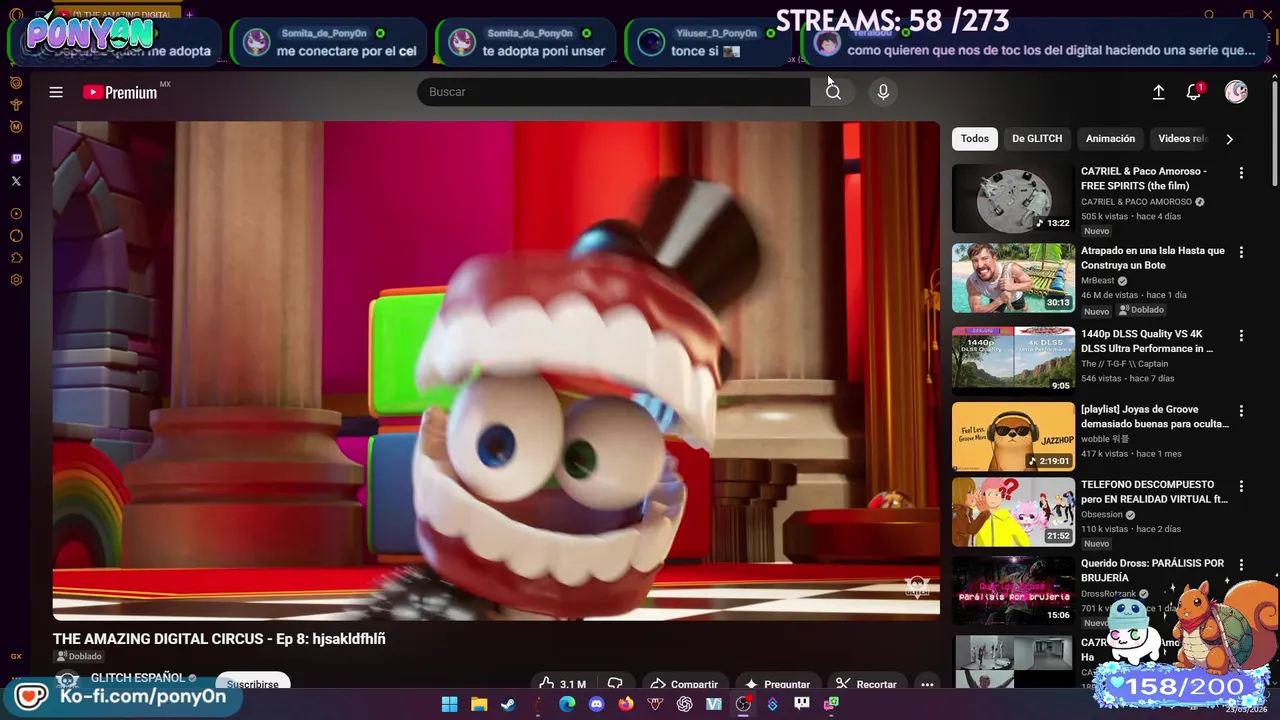Dislike the video with the thumbs down
The height and width of the screenshot is (720, 1280).
pos(615,684)
